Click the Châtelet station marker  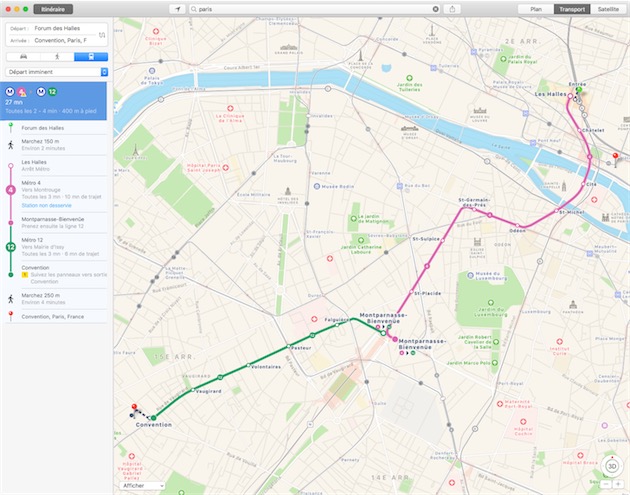coord(579,130)
